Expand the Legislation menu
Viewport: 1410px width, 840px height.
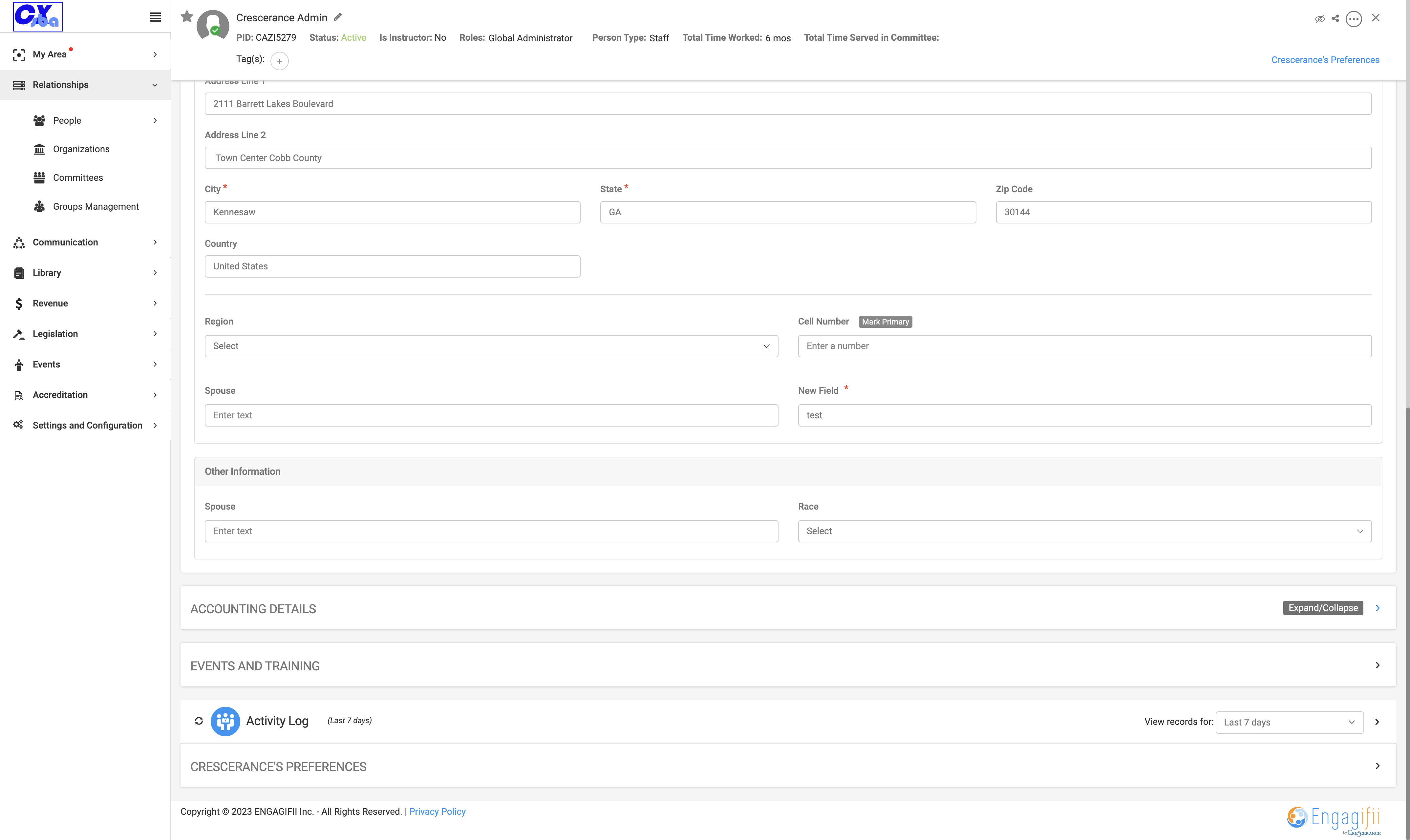(x=85, y=334)
